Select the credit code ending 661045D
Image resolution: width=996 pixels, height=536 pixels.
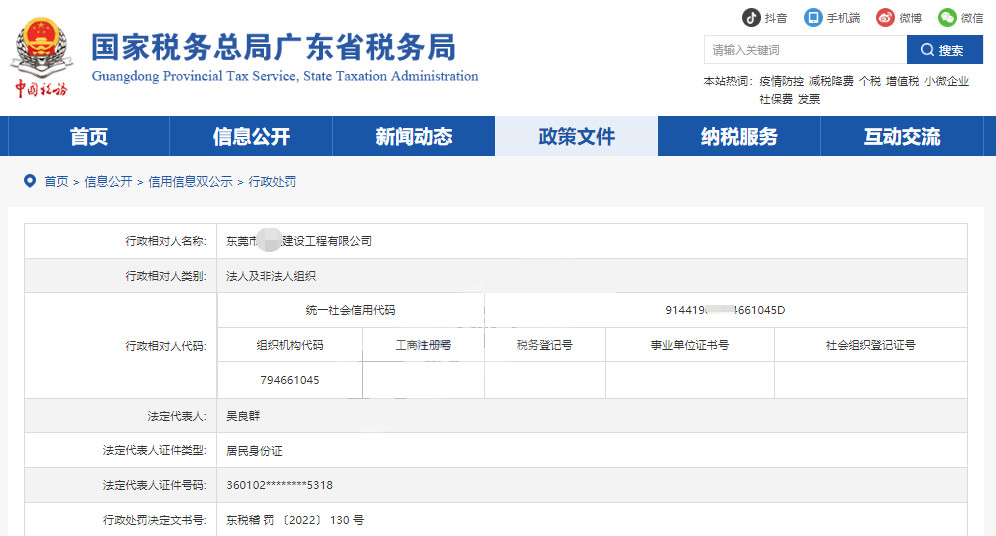pos(725,310)
